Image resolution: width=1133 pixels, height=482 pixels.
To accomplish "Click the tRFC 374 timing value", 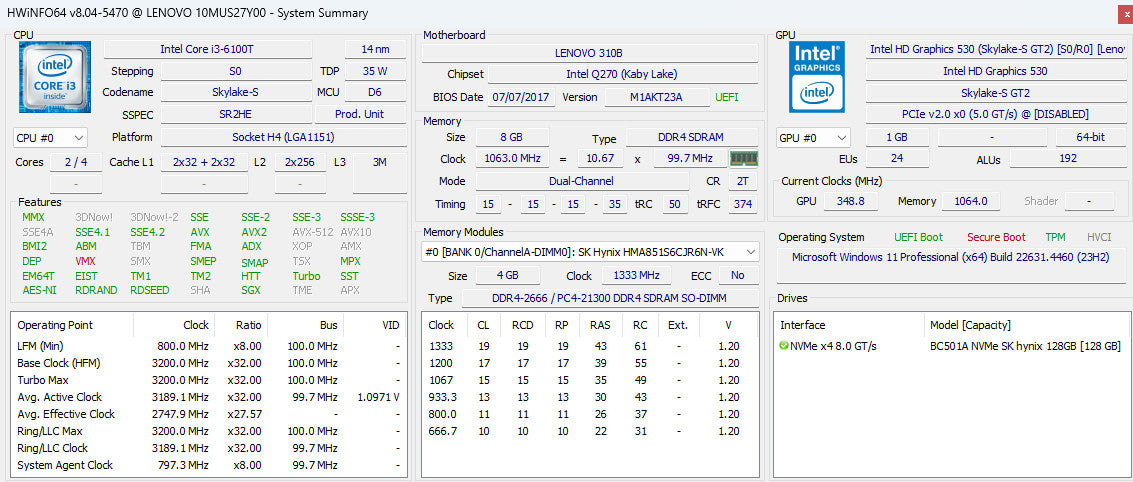I will point(742,204).
